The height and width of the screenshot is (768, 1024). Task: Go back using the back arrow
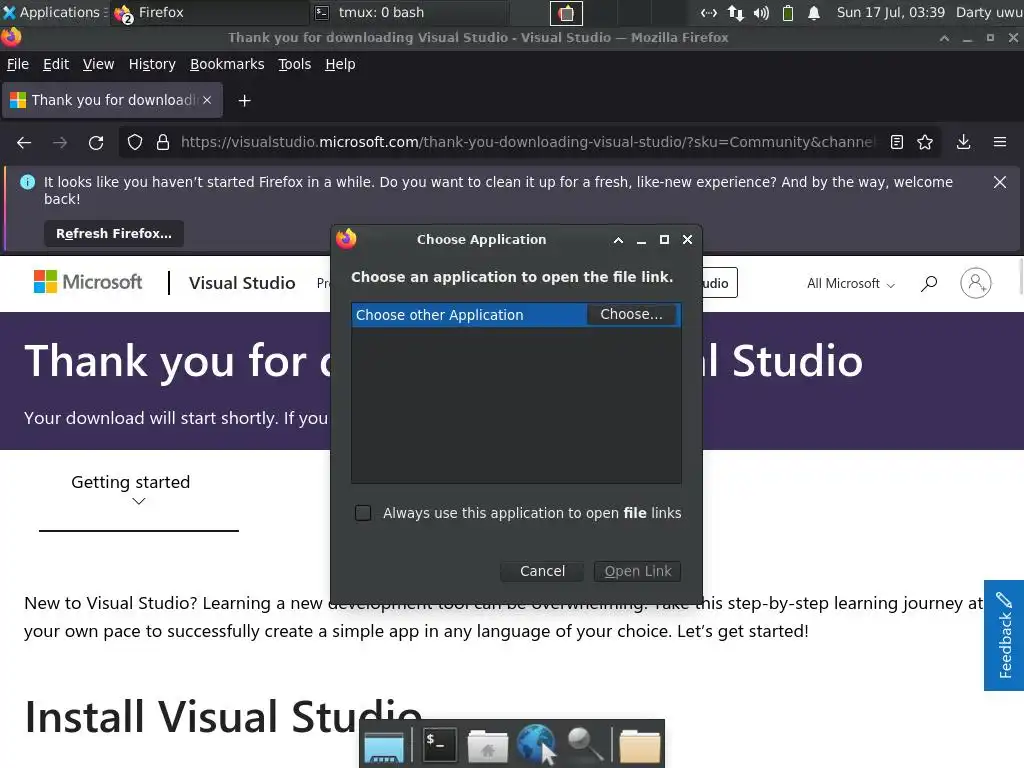[x=24, y=142]
